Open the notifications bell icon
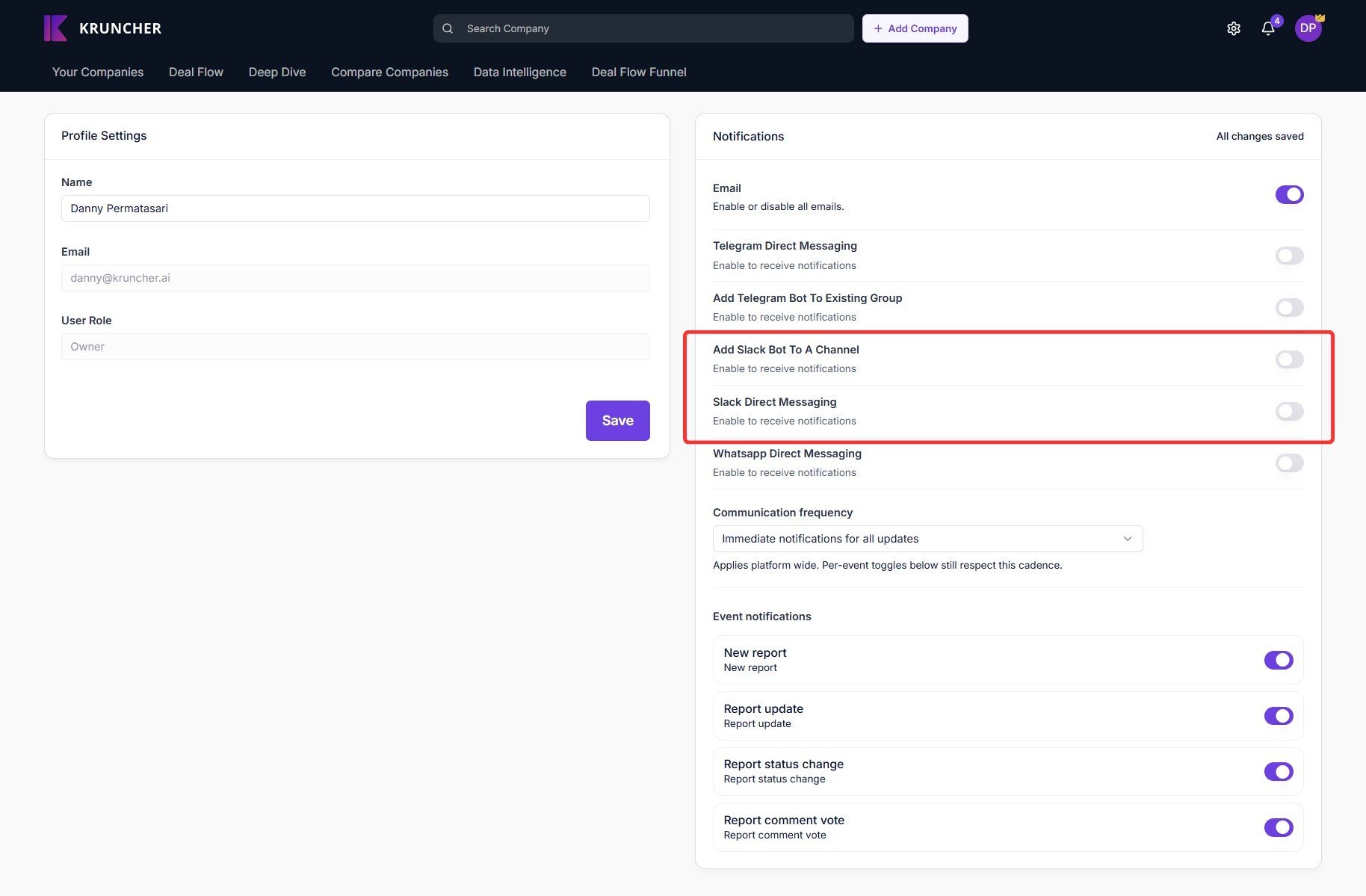 click(1268, 28)
